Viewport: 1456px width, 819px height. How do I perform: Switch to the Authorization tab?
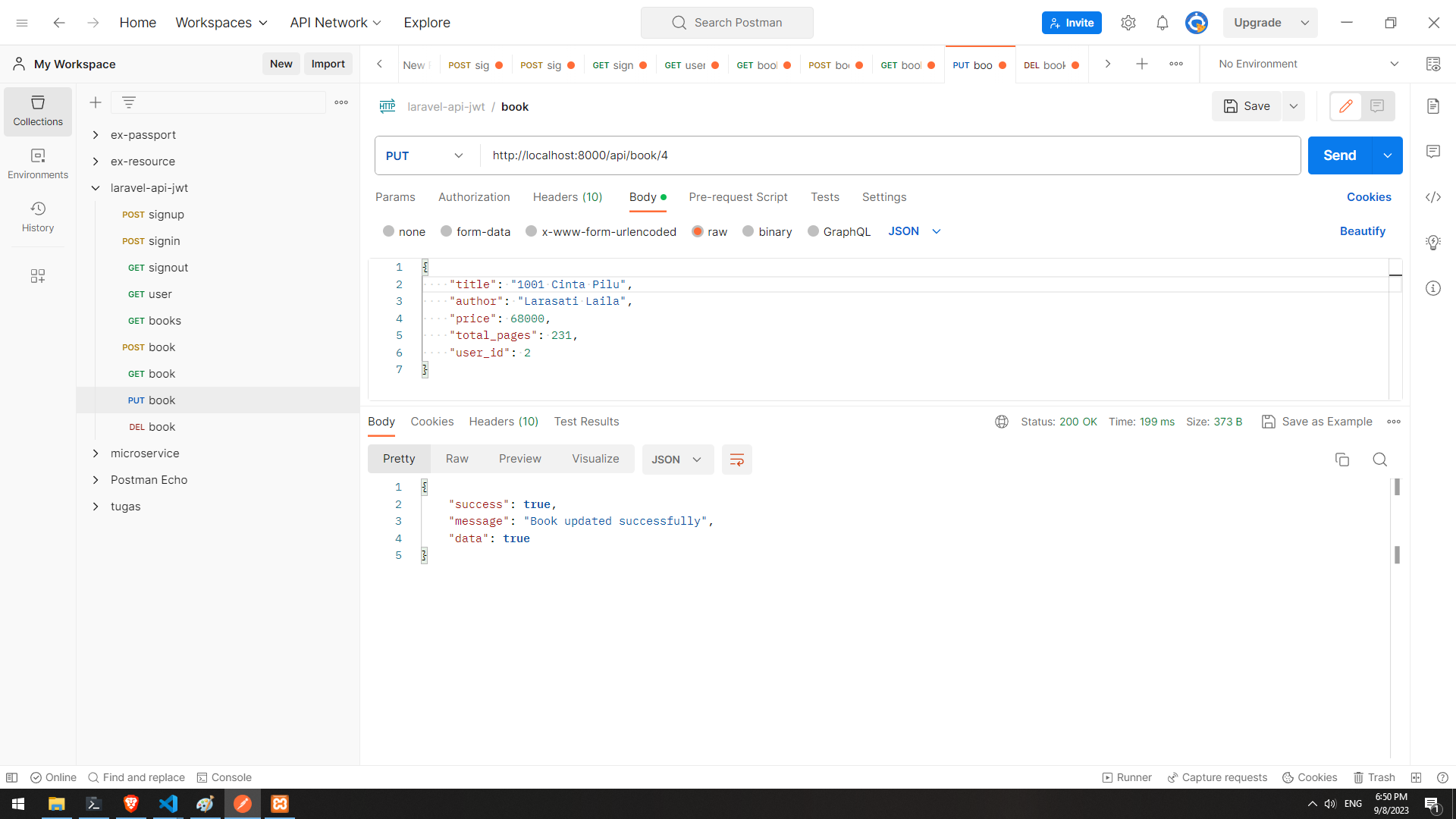[x=474, y=197]
